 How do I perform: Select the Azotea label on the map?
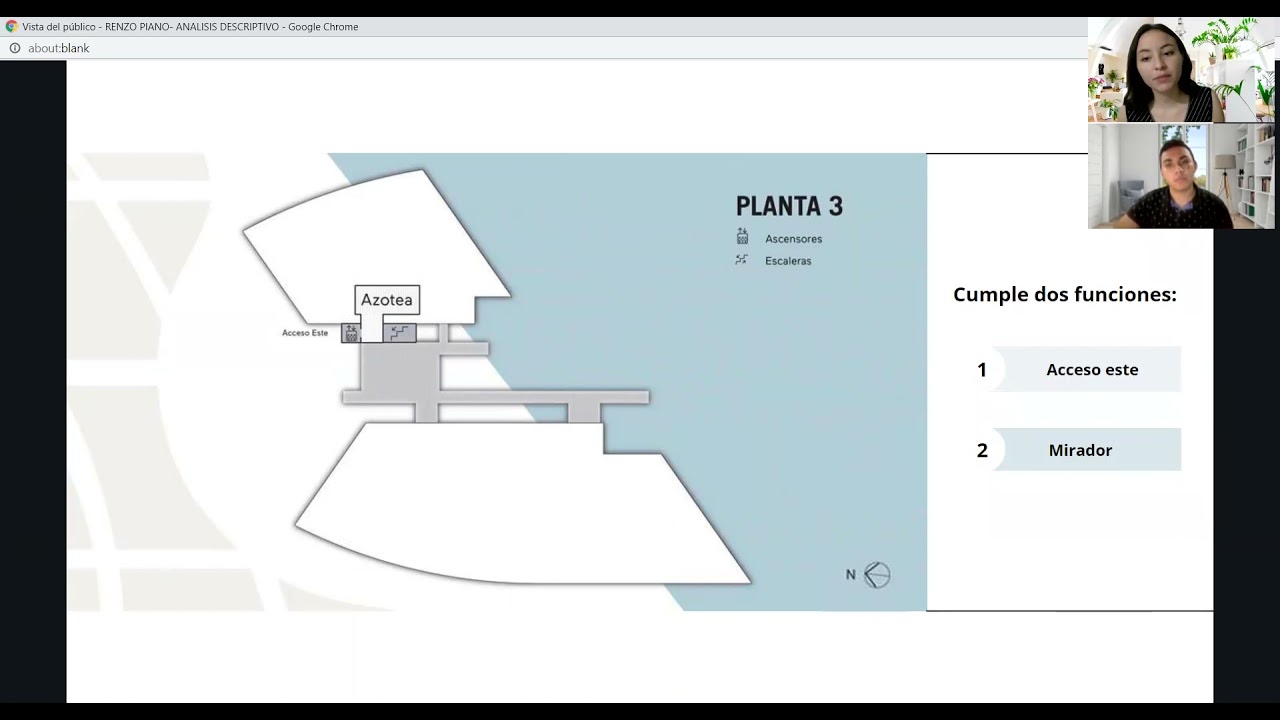387,300
